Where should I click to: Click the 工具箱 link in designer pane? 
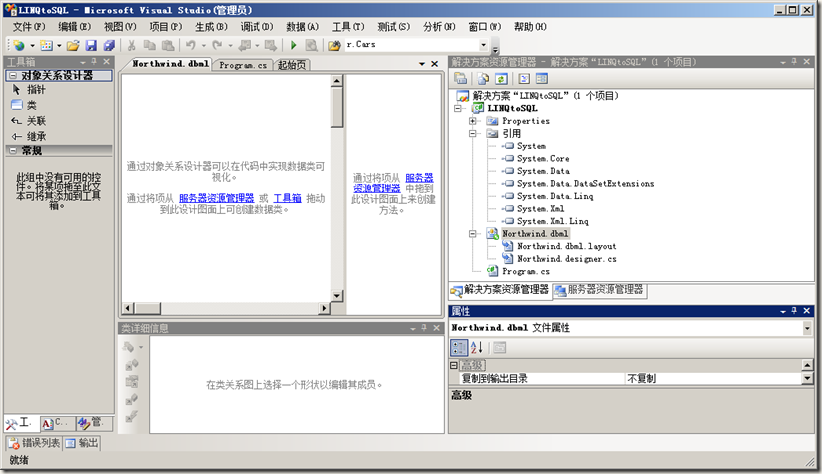tap(287, 198)
